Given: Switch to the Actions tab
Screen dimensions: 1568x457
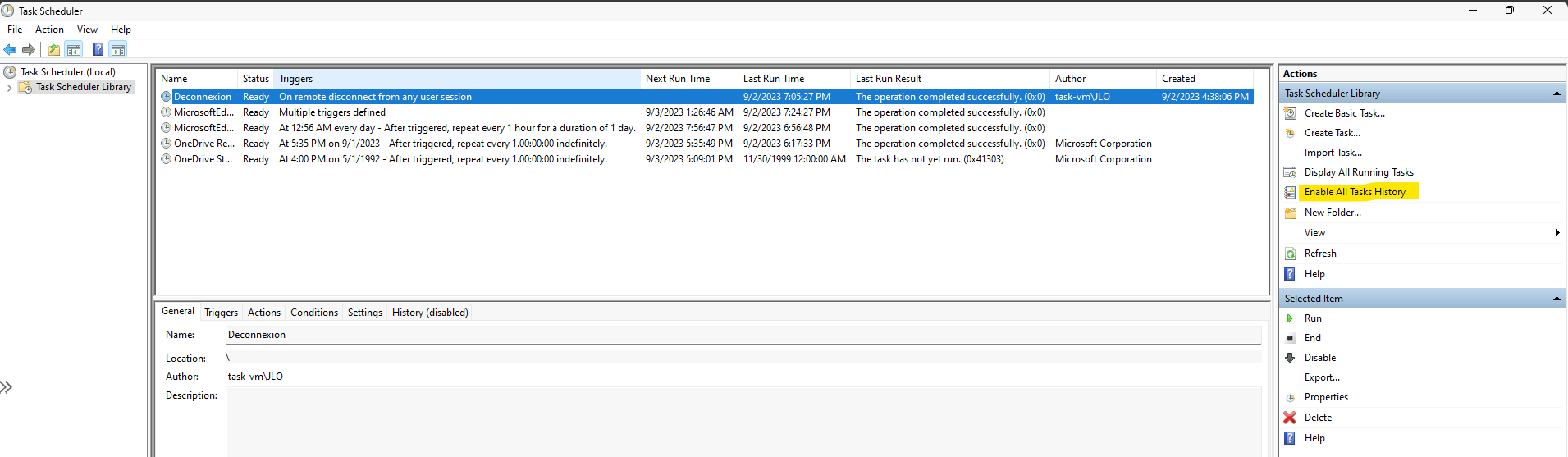Looking at the screenshot, I should click(264, 313).
